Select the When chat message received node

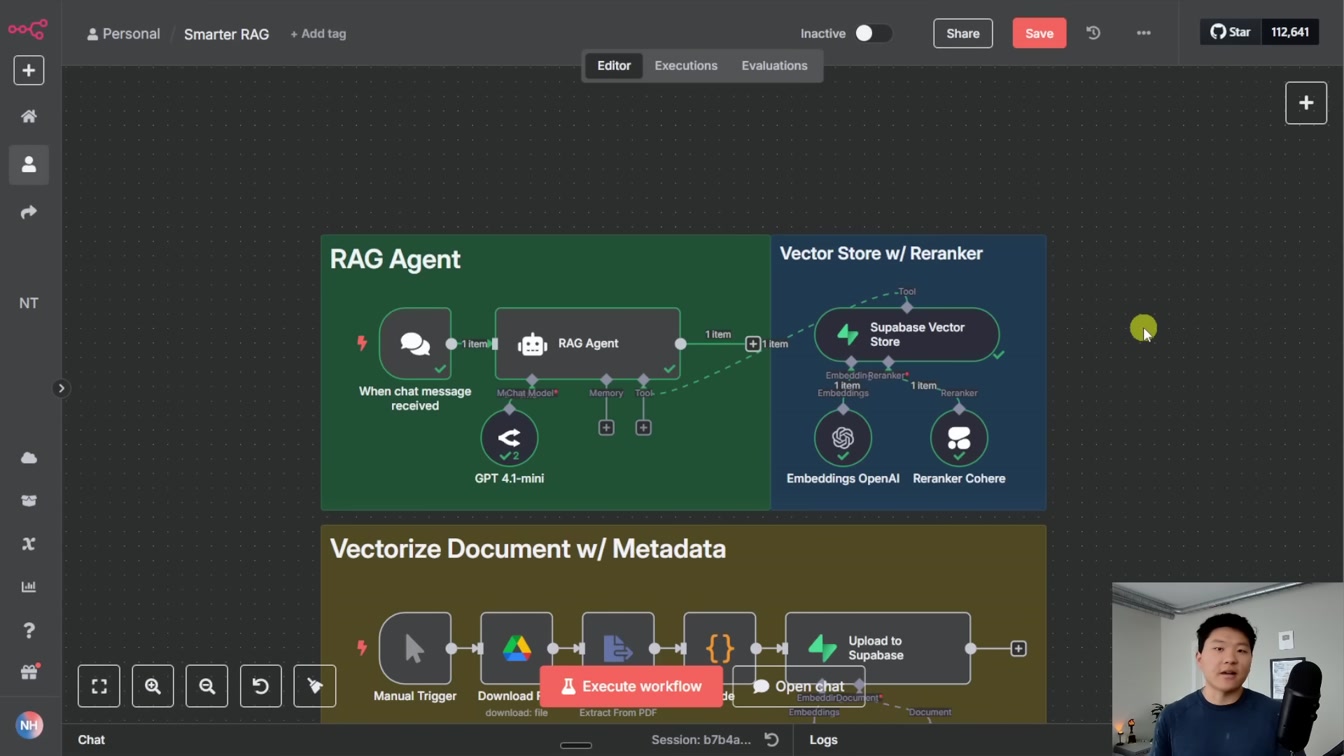pos(415,344)
